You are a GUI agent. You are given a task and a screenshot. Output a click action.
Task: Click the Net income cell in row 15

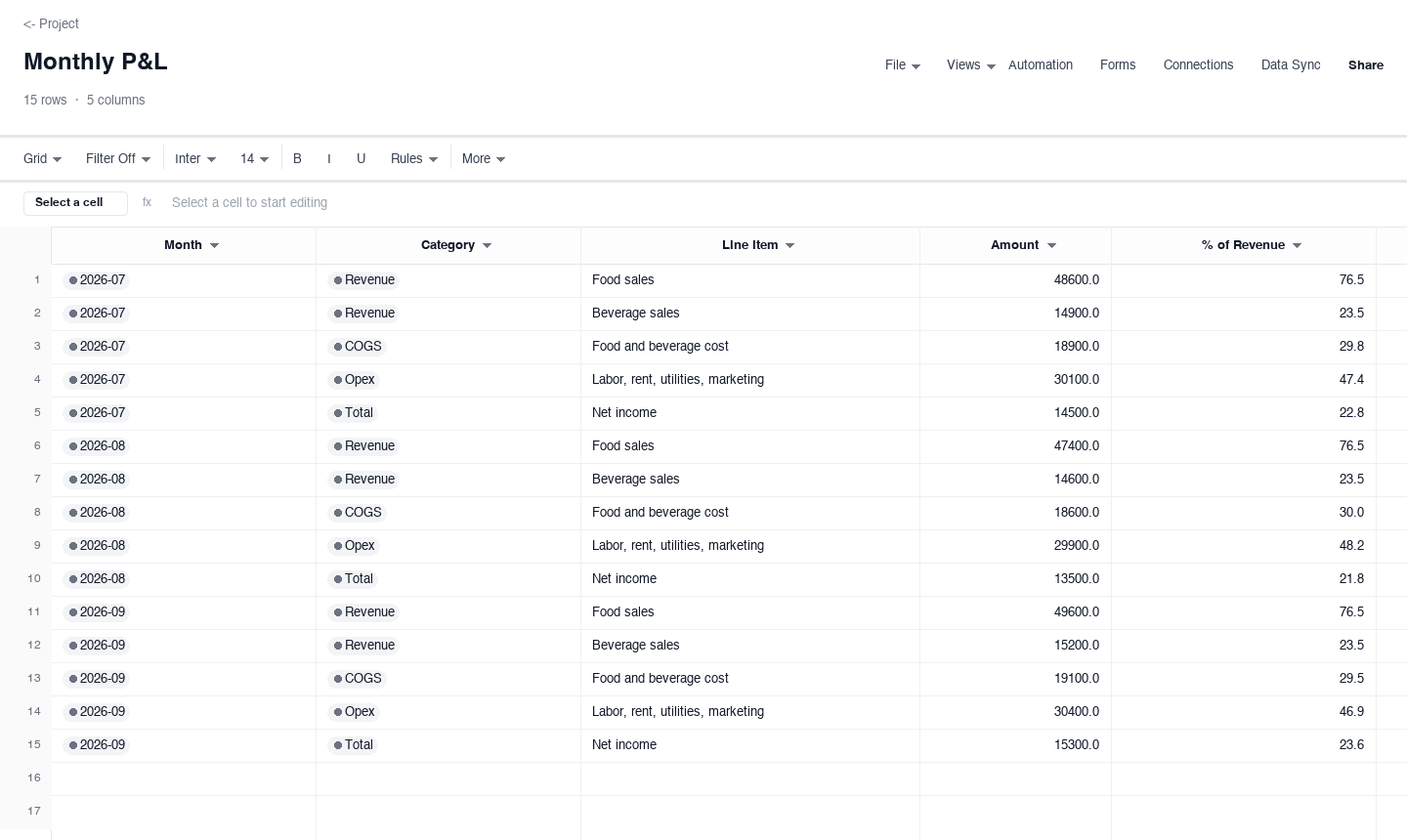(x=750, y=745)
